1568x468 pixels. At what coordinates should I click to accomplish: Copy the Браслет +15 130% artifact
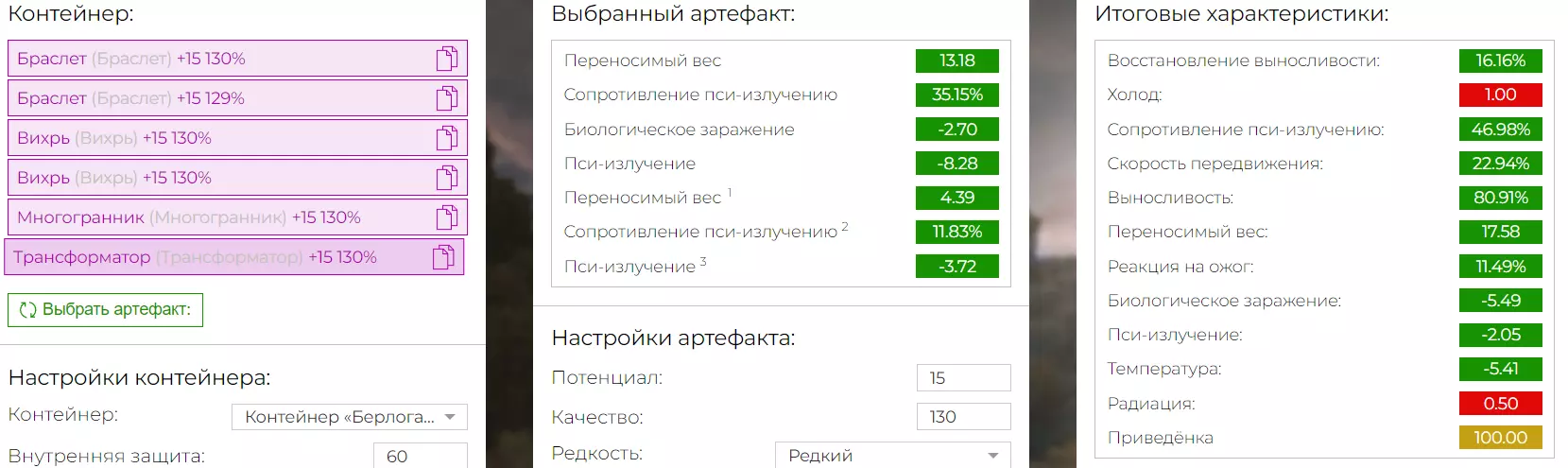447,59
